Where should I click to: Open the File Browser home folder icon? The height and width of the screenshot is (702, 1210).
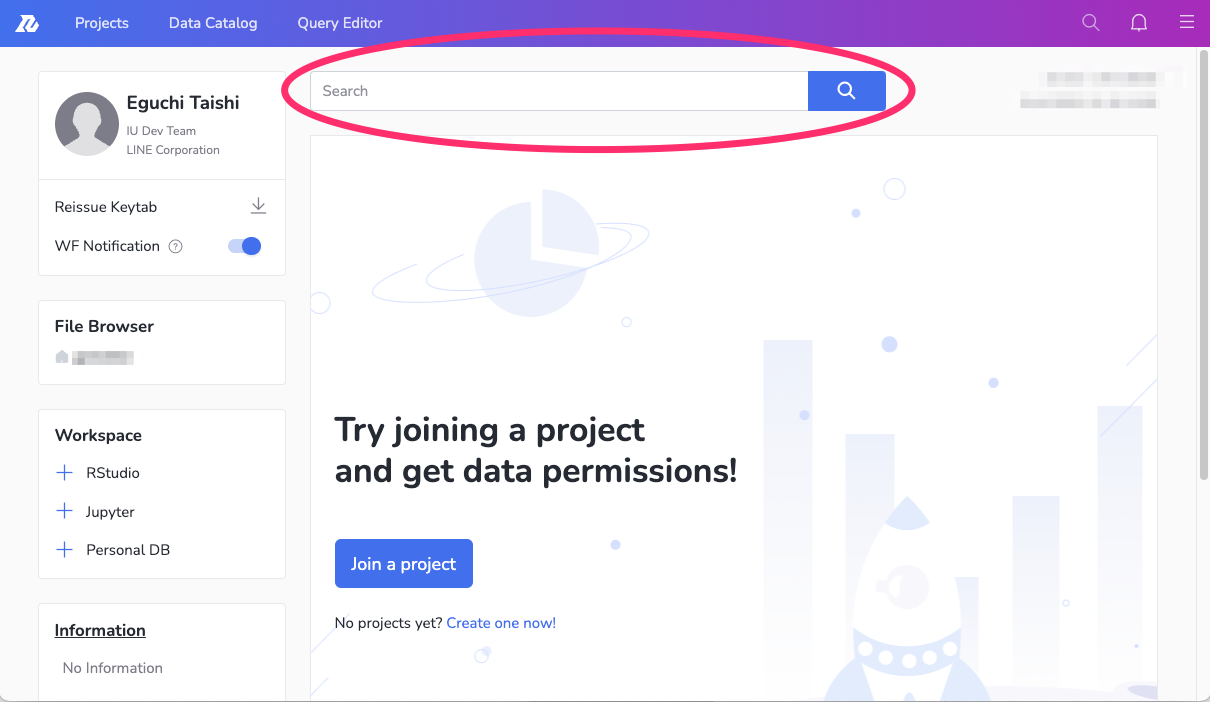[x=62, y=357]
